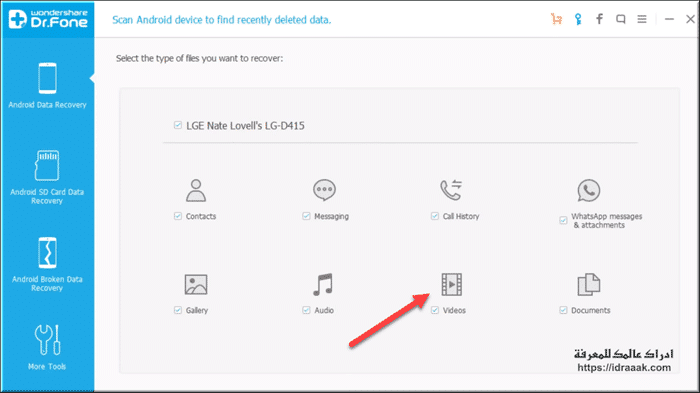Uncheck the Gallery checkbox
Viewport: 700px width, 393px height.
[178, 310]
